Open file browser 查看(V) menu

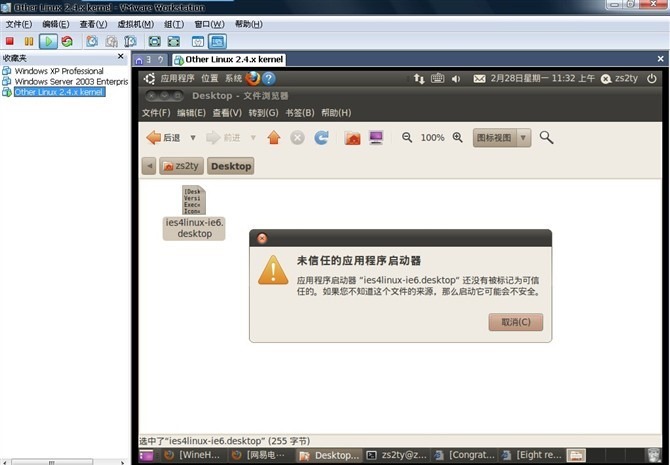[x=227, y=113]
